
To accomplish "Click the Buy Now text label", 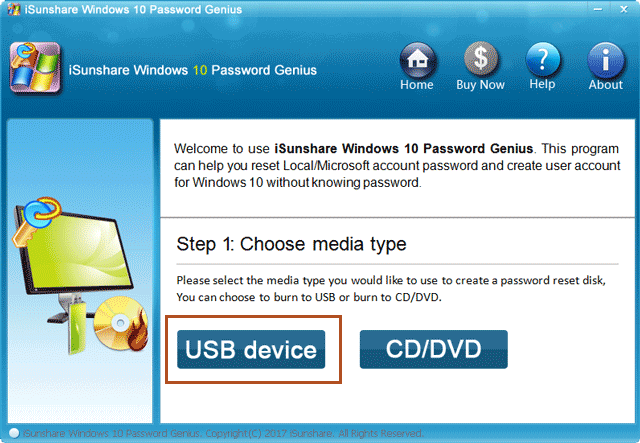I will click(x=480, y=85).
